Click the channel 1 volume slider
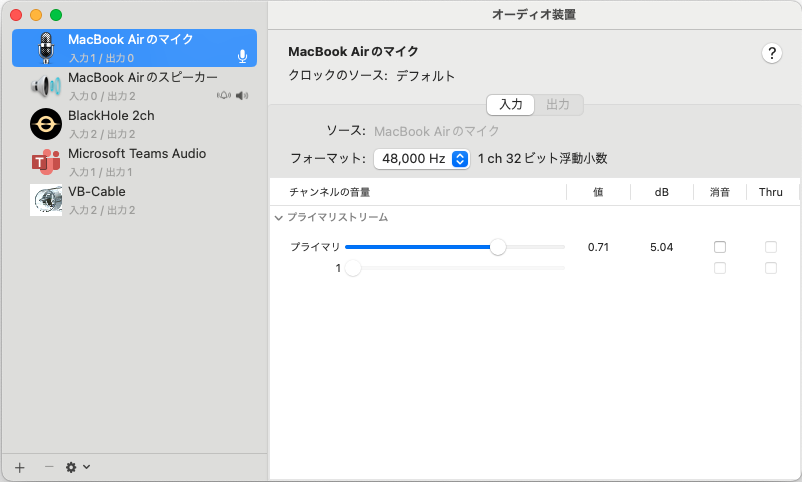 pos(455,268)
